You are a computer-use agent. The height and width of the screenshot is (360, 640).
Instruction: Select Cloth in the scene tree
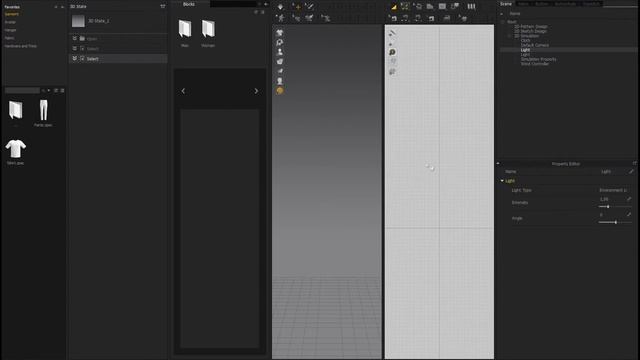(x=525, y=40)
